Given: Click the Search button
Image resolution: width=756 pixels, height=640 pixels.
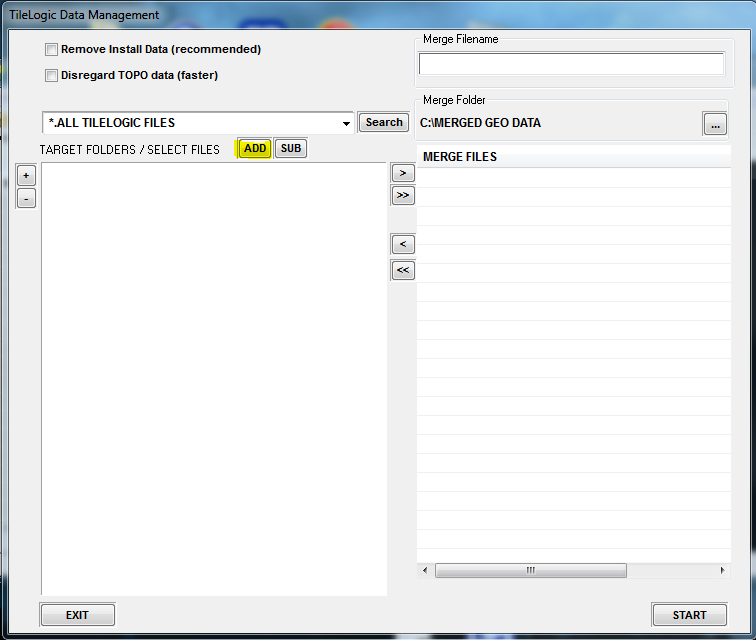Looking at the screenshot, I should tap(384, 122).
